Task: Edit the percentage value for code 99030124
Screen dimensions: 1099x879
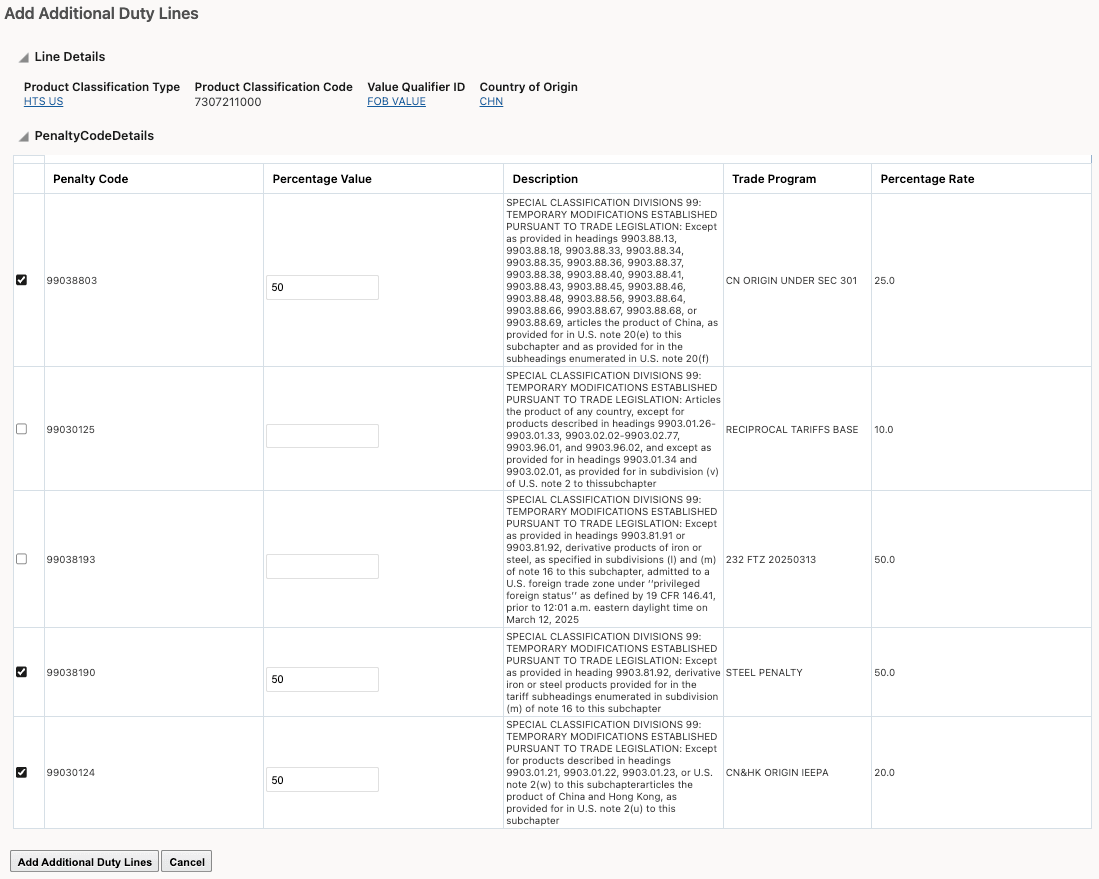Action: pos(322,779)
